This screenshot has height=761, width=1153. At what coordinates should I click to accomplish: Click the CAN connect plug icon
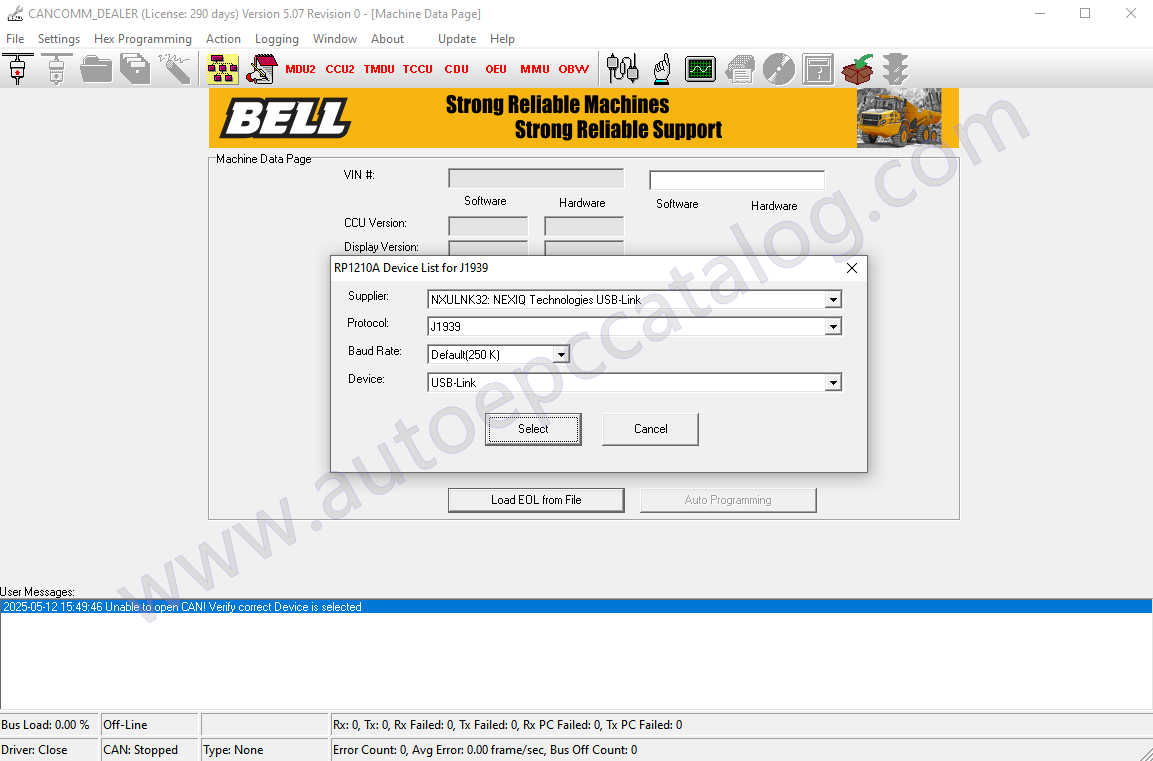(x=18, y=69)
